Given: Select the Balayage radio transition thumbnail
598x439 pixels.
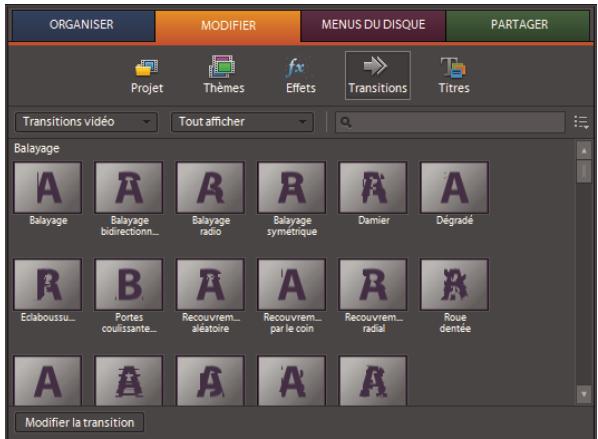Looking at the screenshot, I should pos(211,187).
